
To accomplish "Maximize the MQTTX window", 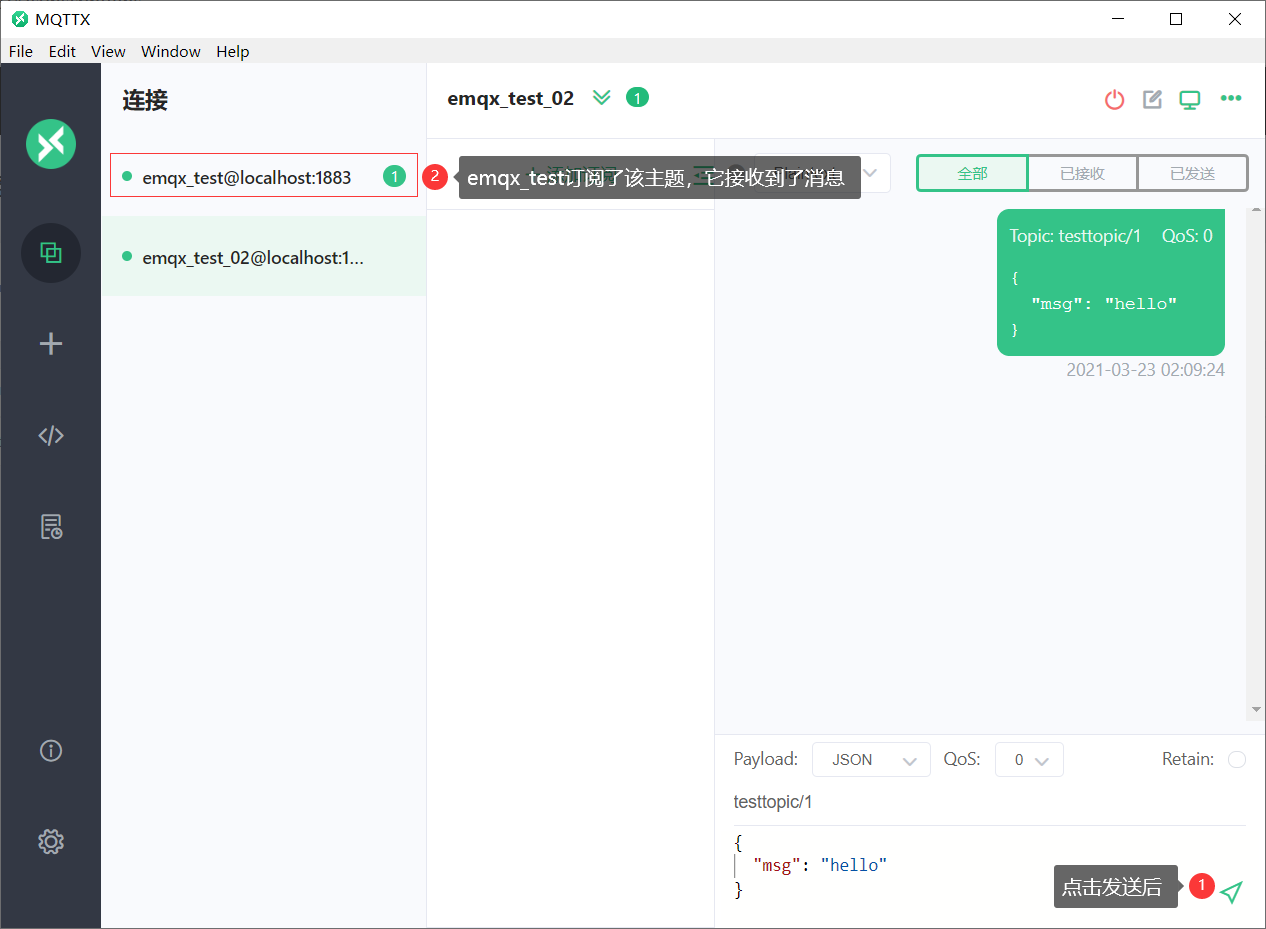I will [x=1176, y=19].
